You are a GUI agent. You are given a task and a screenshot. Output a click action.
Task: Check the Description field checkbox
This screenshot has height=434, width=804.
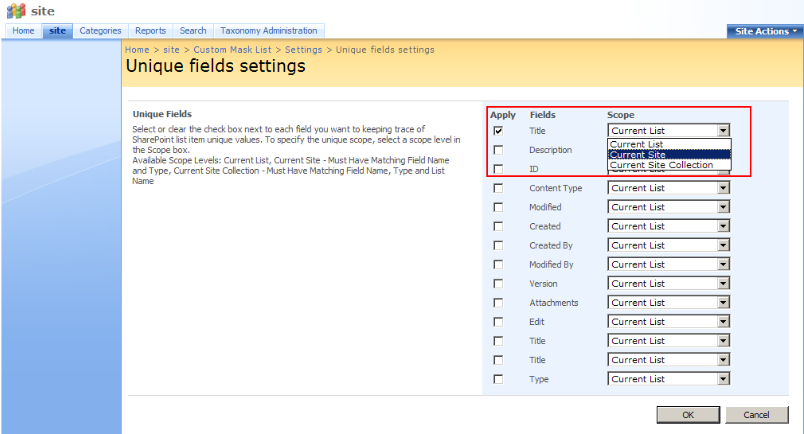(x=498, y=150)
